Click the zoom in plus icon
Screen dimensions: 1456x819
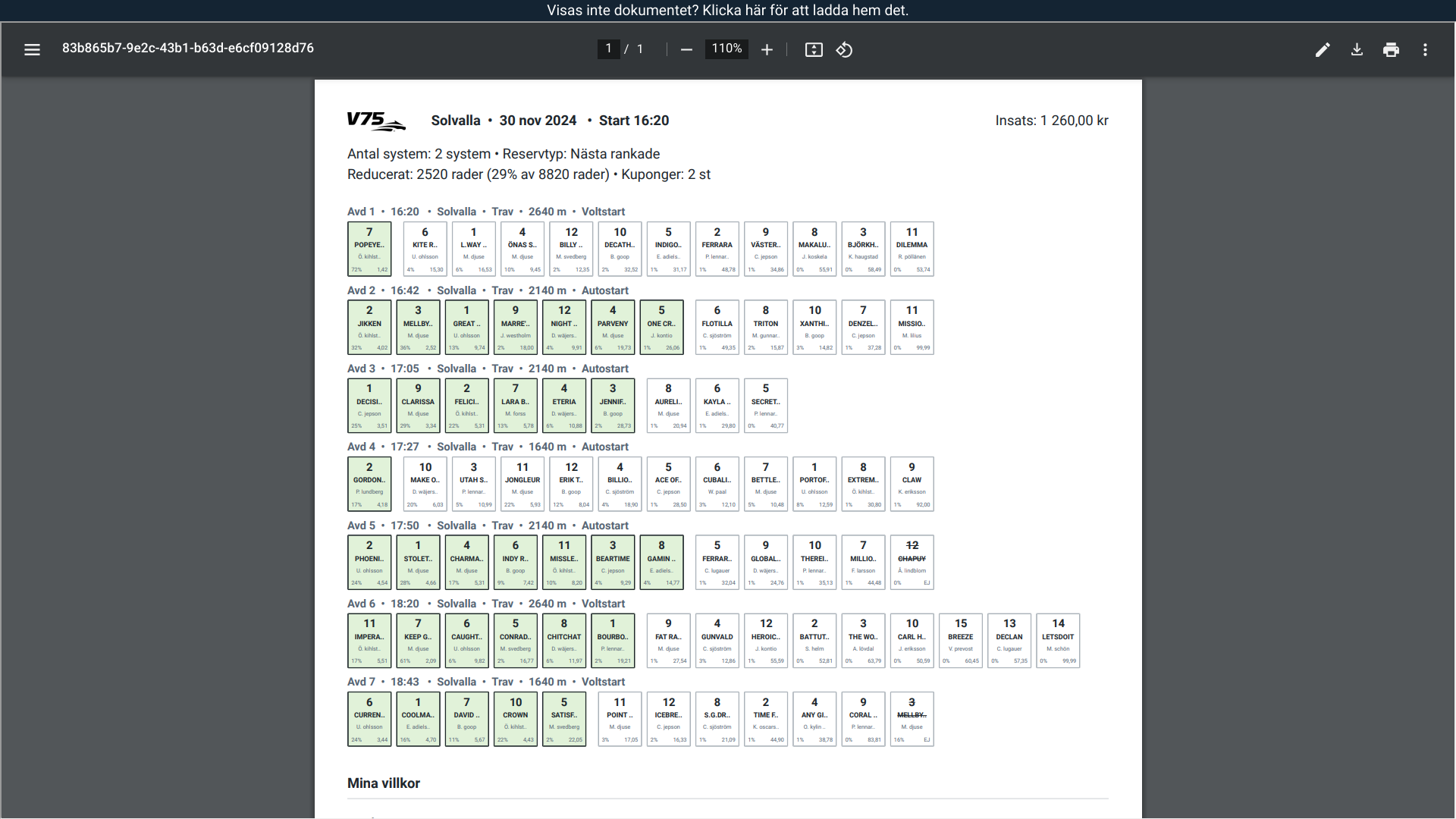(767, 49)
